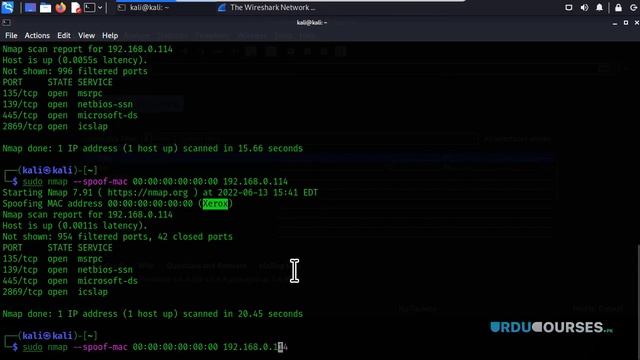This screenshot has width=640, height=360.
Task: Close the terminal window
Action: pyautogui.click(x=636, y=23)
